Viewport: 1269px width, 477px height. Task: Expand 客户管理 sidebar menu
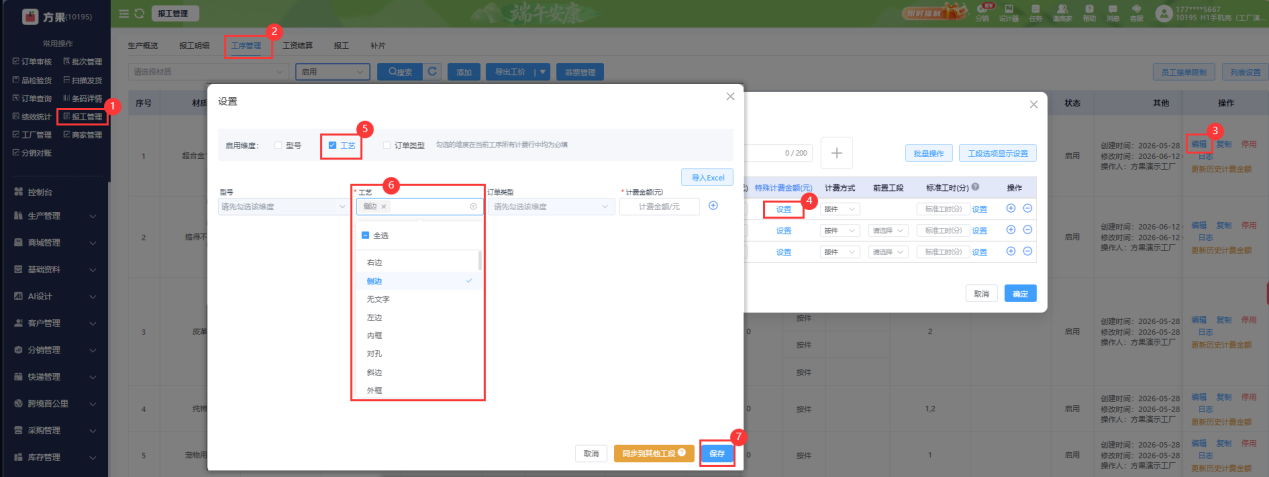[x=55, y=324]
